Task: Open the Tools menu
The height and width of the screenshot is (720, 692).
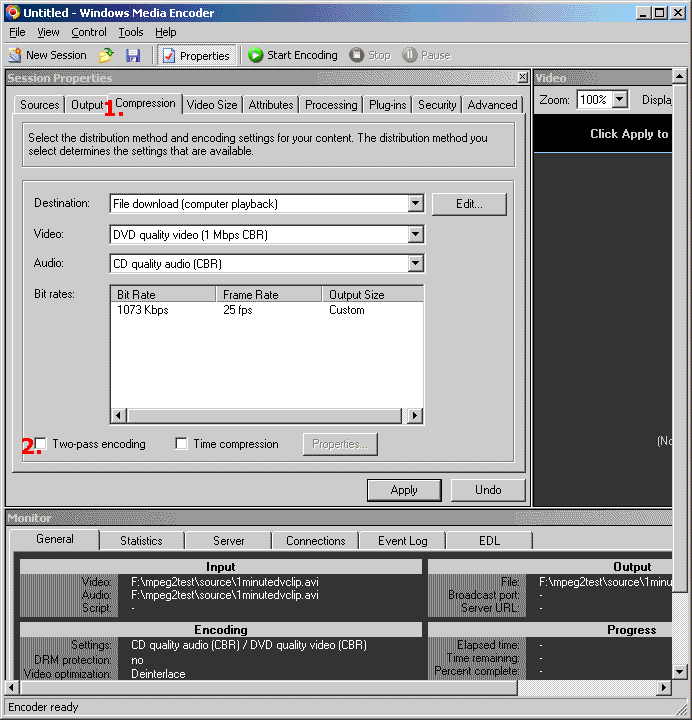Action: click(131, 32)
